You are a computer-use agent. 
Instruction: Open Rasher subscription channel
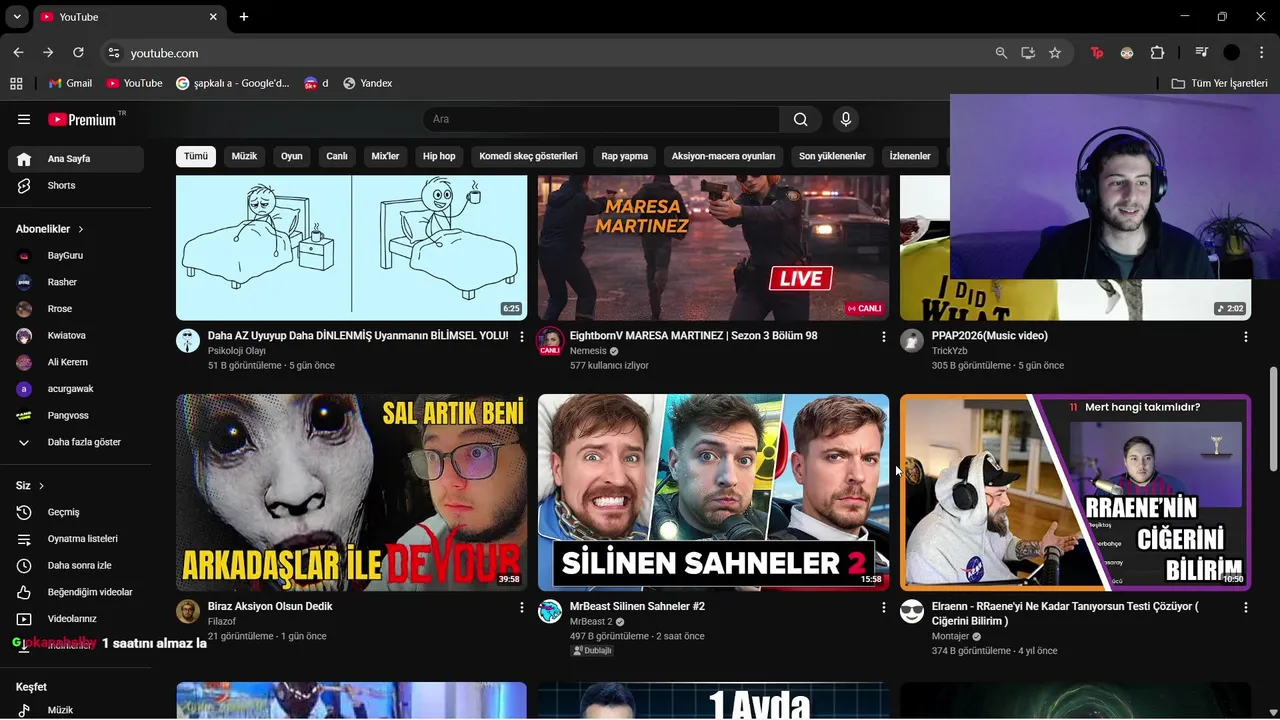click(x=76, y=282)
